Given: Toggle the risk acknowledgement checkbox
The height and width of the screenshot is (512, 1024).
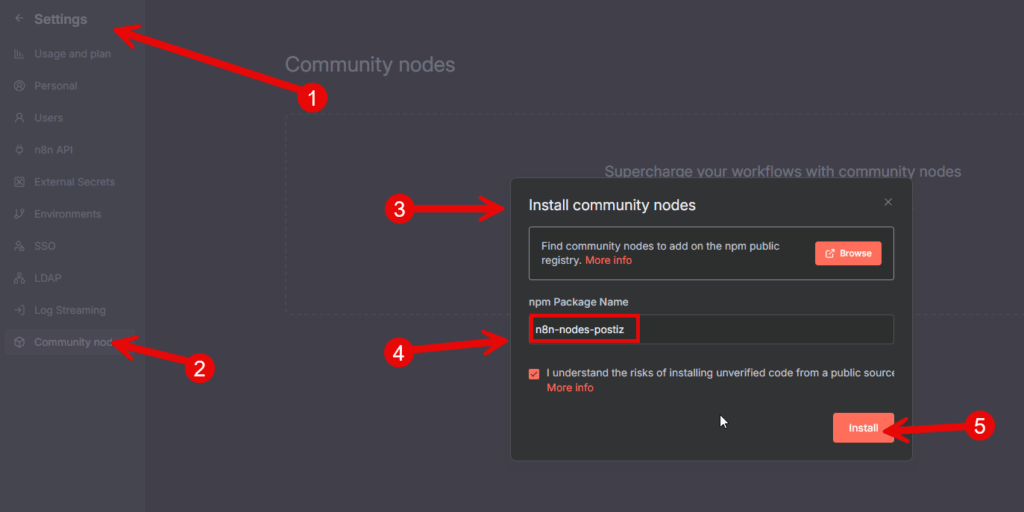Looking at the screenshot, I should [x=534, y=374].
